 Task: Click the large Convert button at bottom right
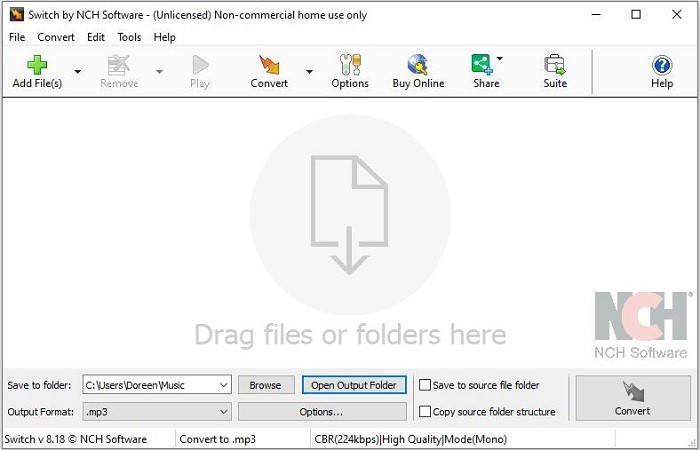pyautogui.click(x=633, y=398)
